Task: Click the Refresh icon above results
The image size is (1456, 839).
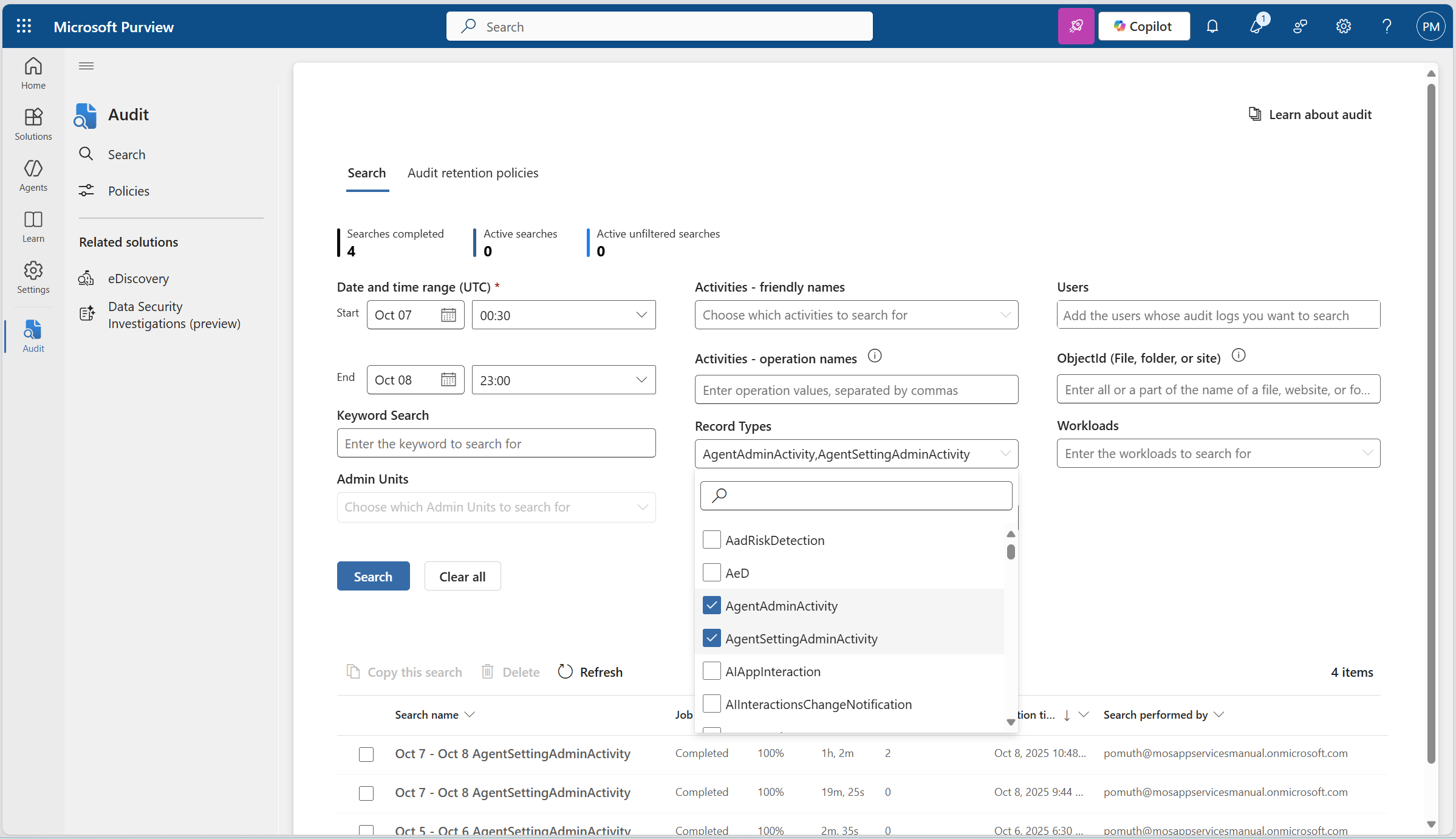Action: pyautogui.click(x=566, y=671)
